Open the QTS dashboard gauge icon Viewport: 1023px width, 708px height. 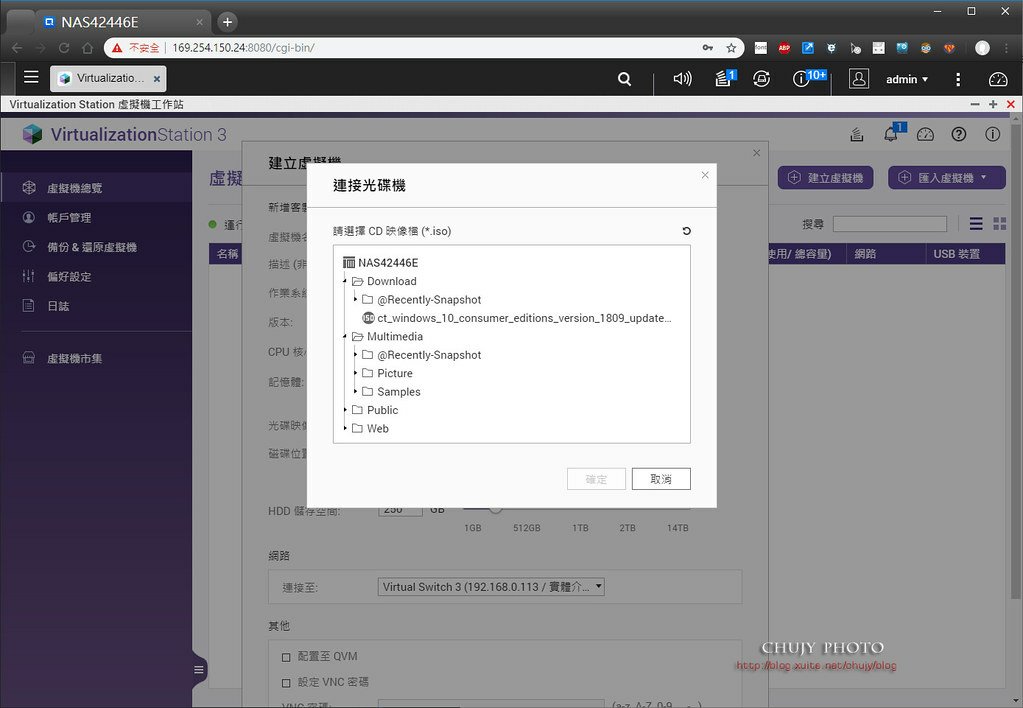[998, 79]
